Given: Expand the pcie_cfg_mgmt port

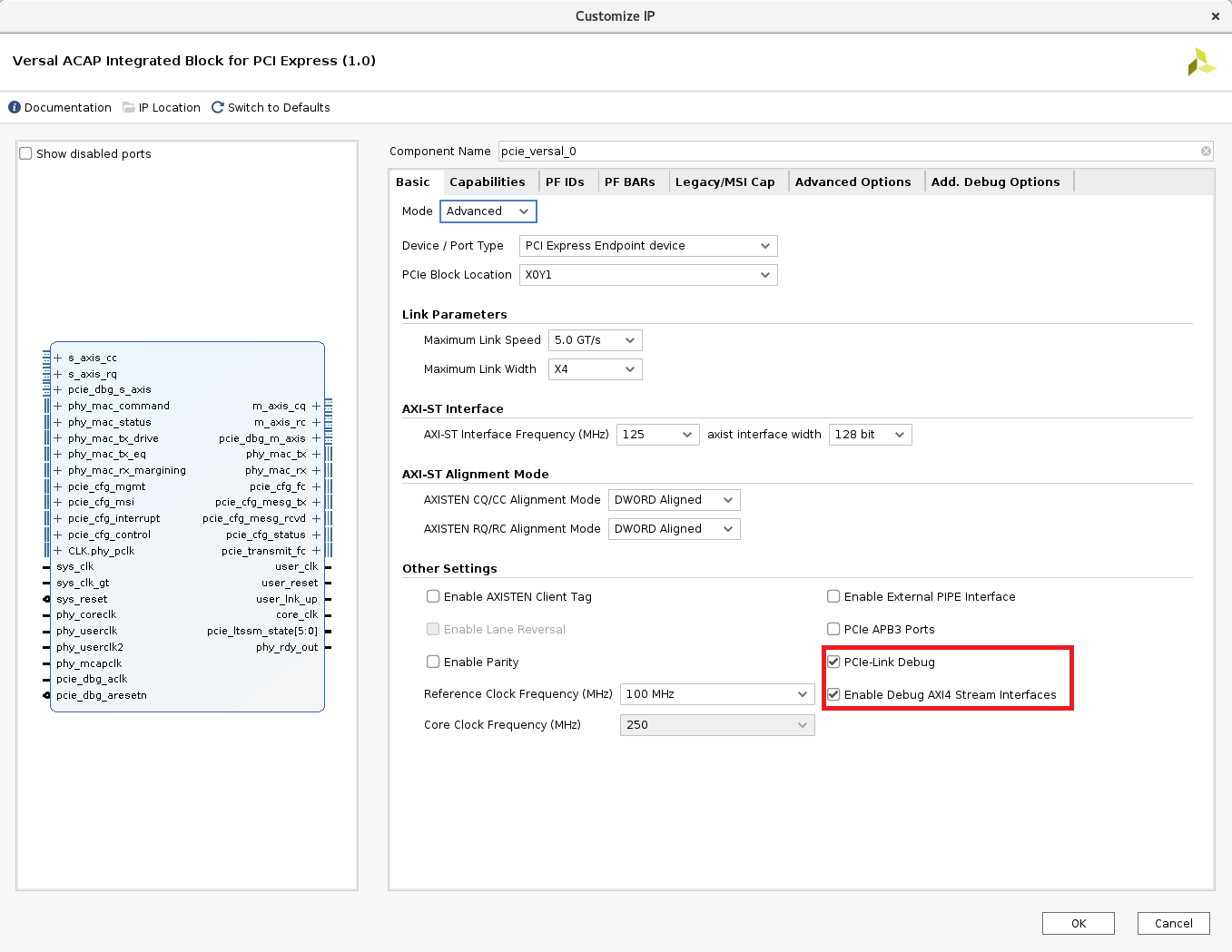Looking at the screenshot, I should tap(57, 487).
